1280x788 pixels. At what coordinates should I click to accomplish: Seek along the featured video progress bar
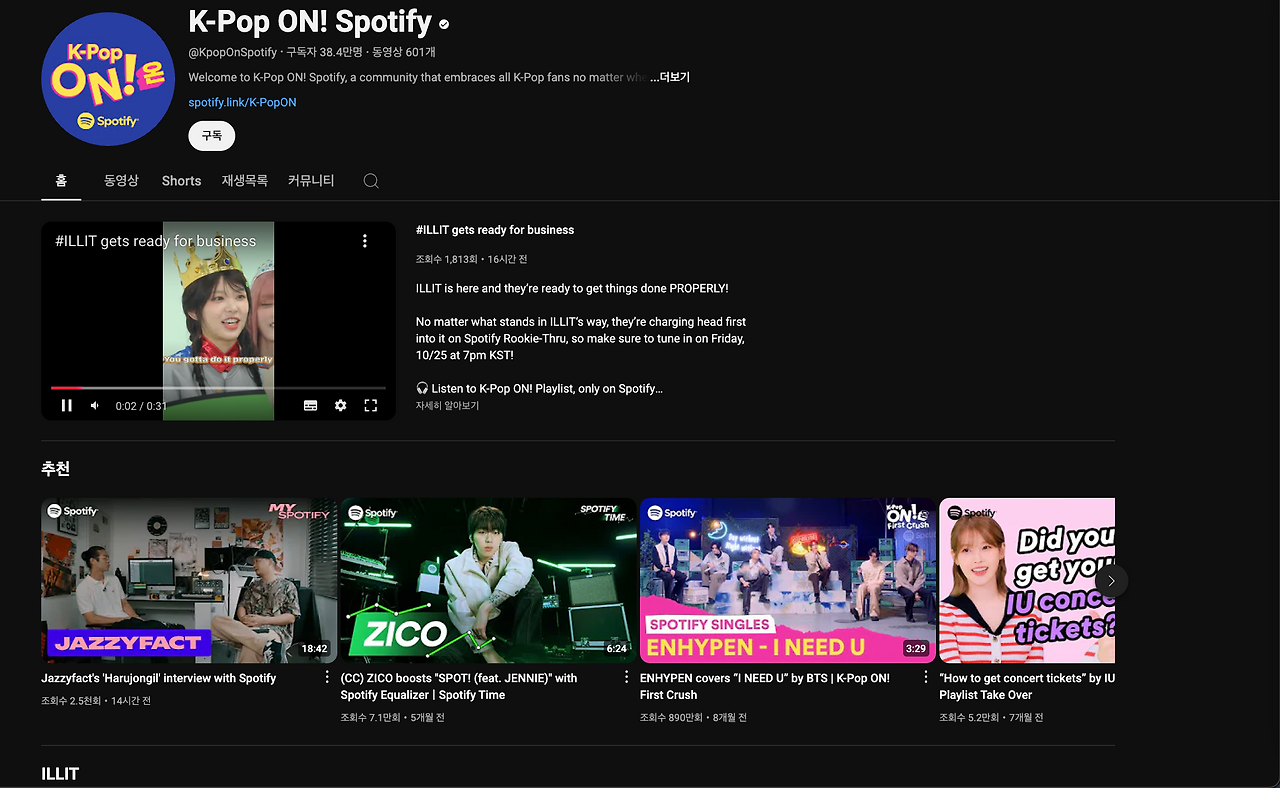(x=218, y=387)
